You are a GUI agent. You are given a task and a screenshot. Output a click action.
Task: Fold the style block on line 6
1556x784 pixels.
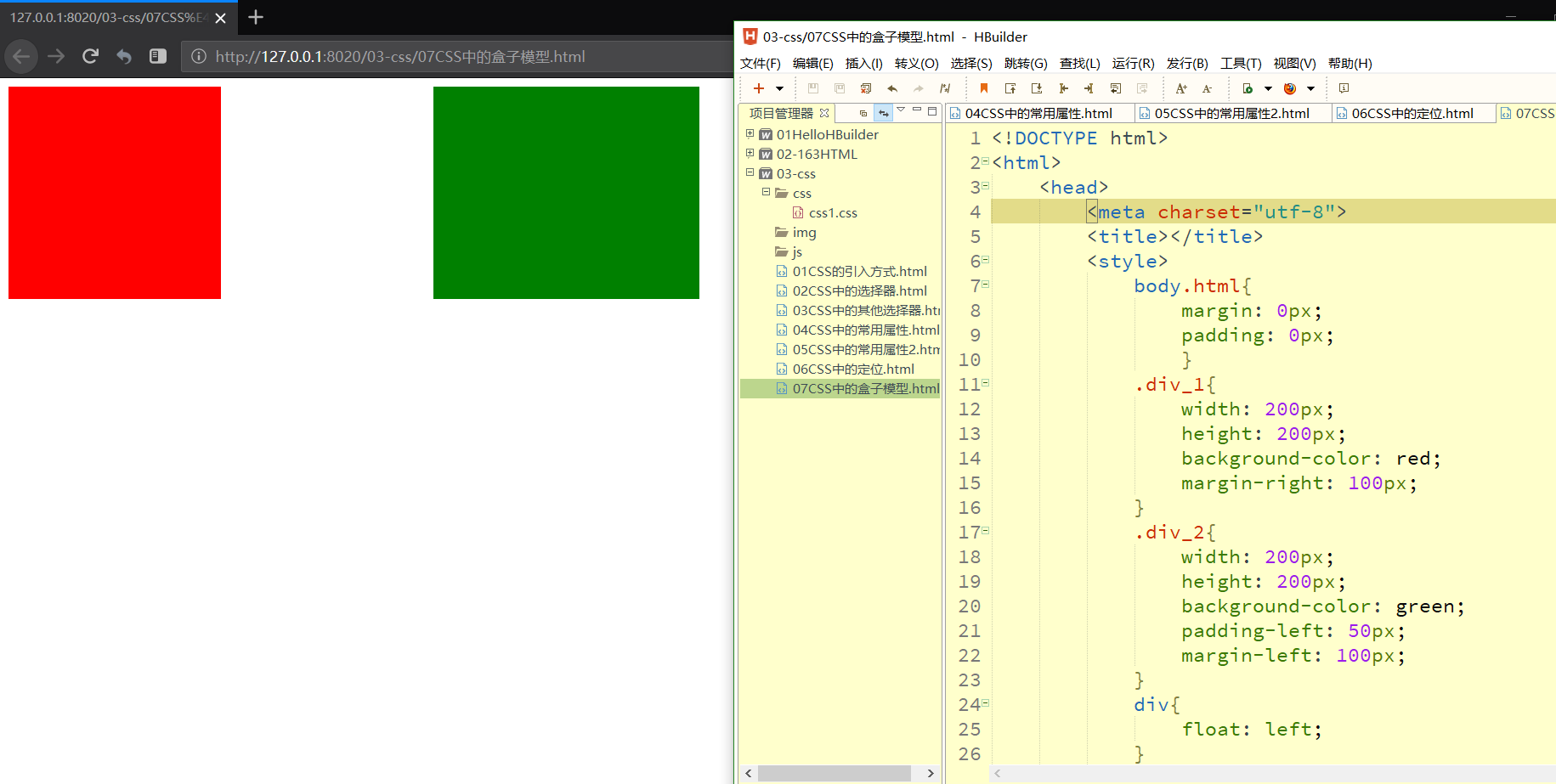[986, 260]
